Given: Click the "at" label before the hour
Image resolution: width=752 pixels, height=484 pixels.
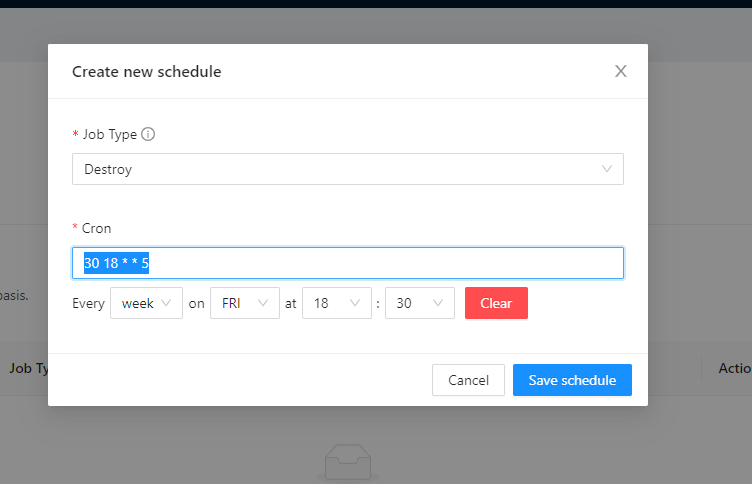Looking at the screenshot, I should [291, 303].
